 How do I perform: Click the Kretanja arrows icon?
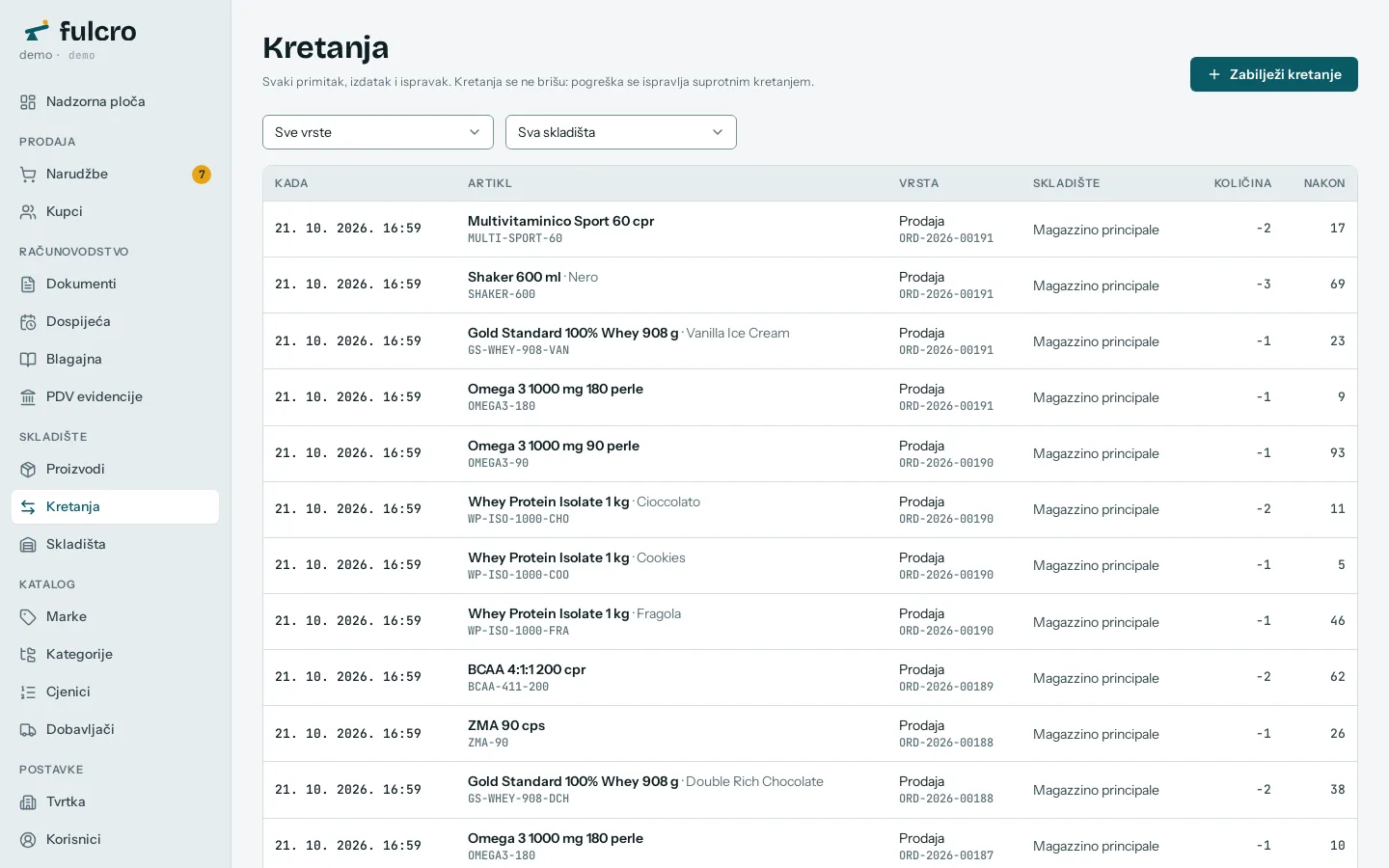point(28,507)
